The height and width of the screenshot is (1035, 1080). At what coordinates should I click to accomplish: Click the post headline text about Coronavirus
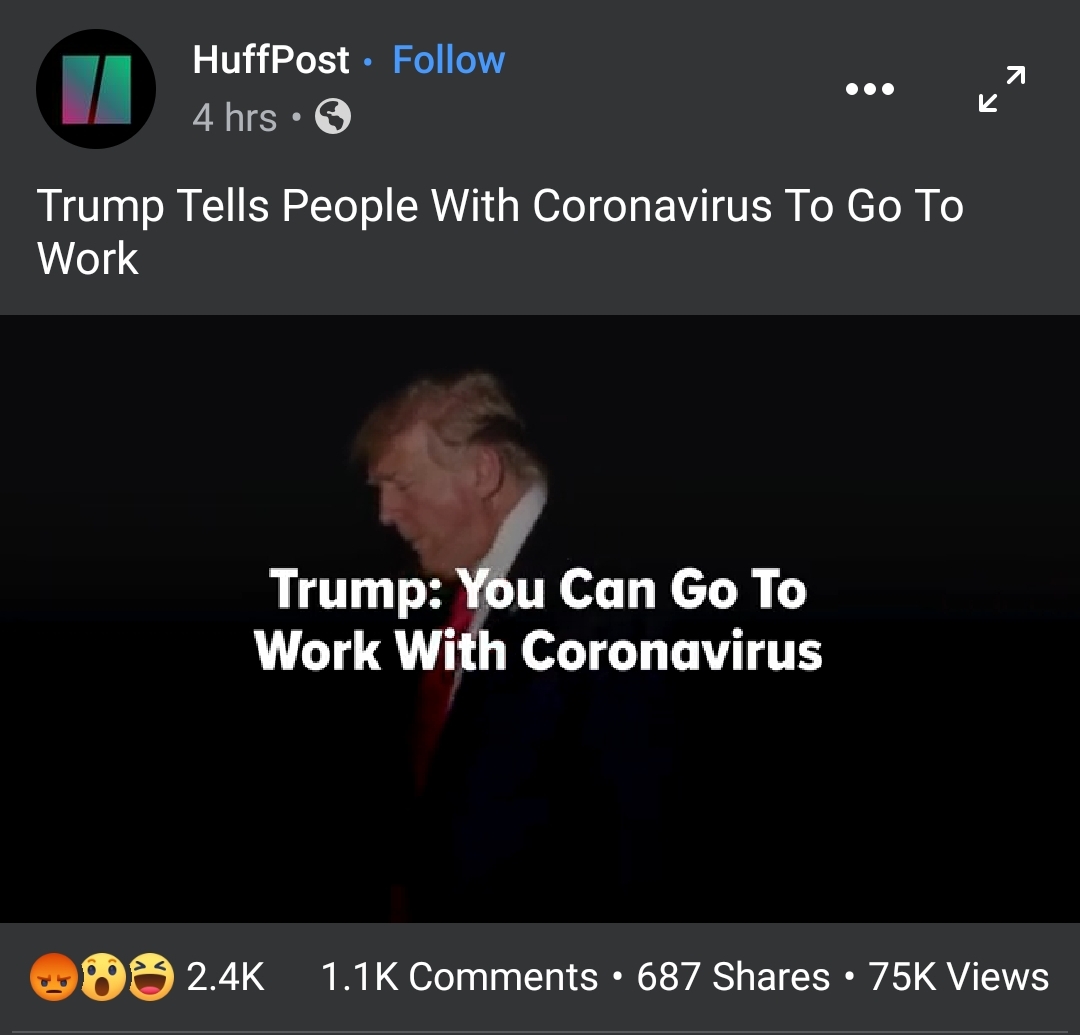point(500,231)
